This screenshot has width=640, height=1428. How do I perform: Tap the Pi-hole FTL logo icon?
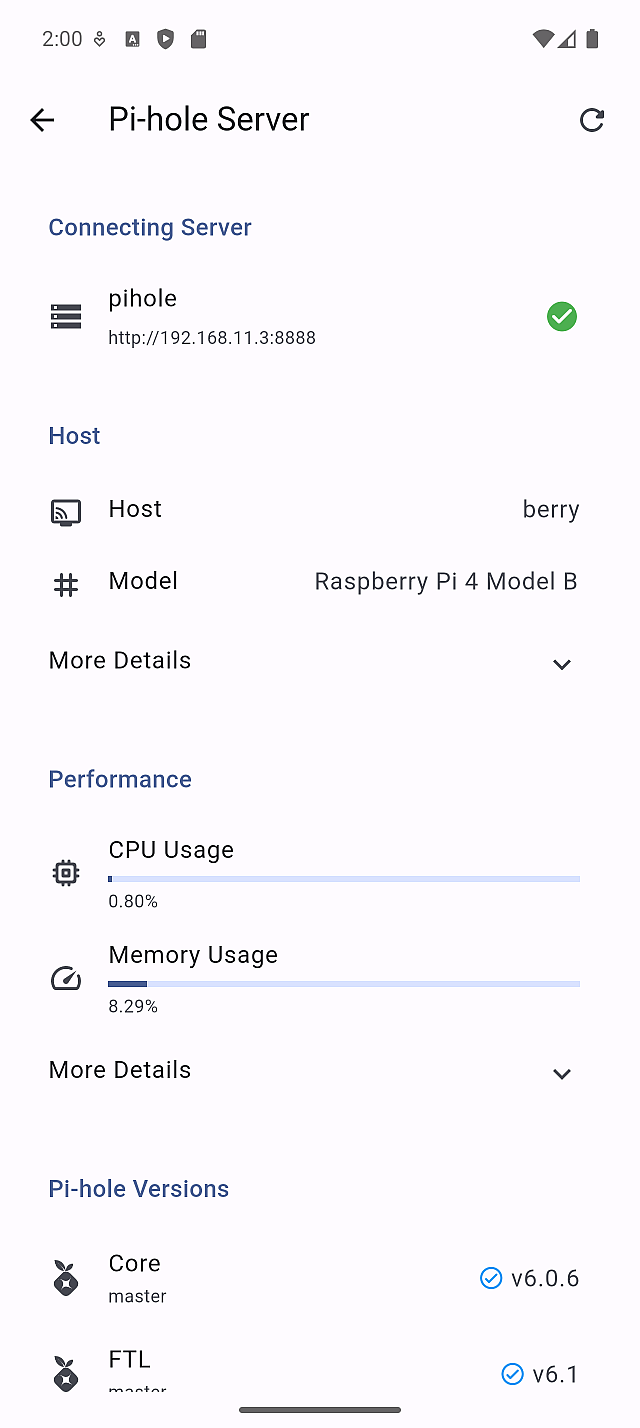pyautogui.click(x=66, y=1373)
